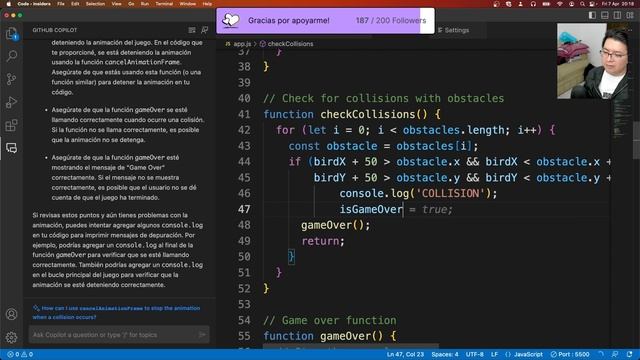Click line number 41 in the gutter
The image size is (640, 360).
coord(244,114)
